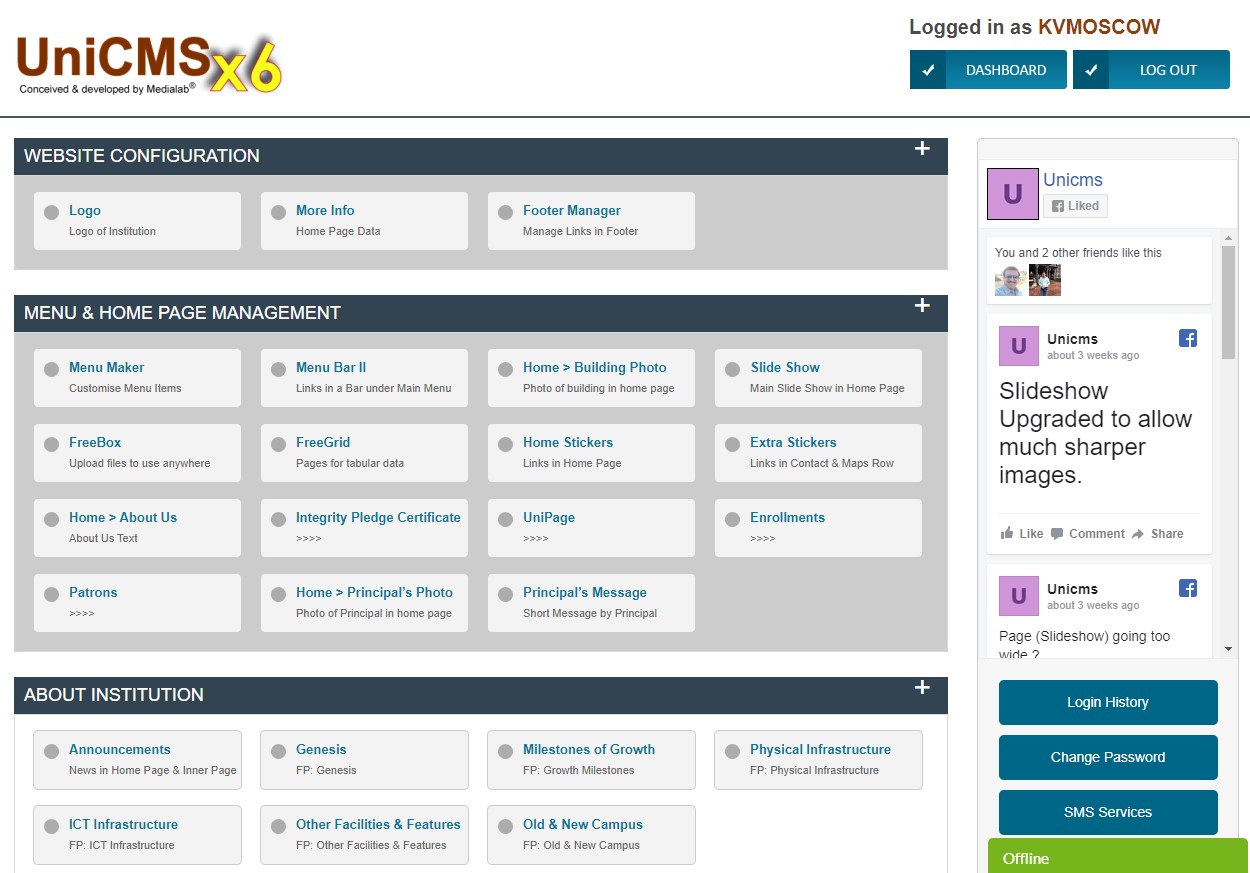Click KVMOSCOW username text

[x=1099, y=27]
